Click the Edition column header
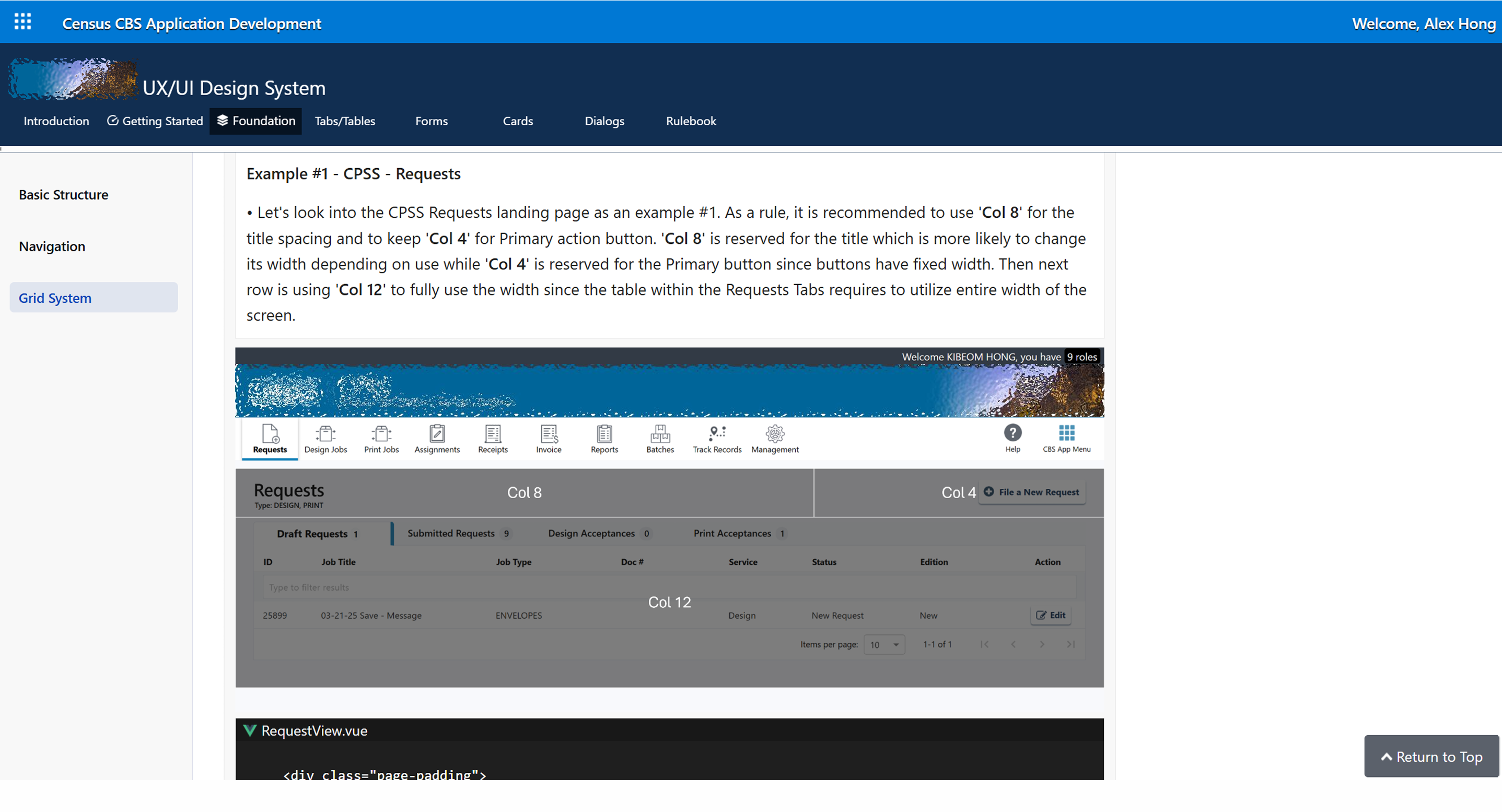 934,562
